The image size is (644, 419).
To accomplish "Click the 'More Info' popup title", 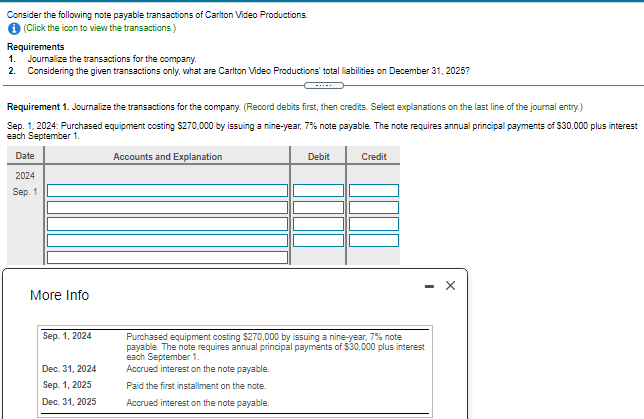I will click(60, 295).
